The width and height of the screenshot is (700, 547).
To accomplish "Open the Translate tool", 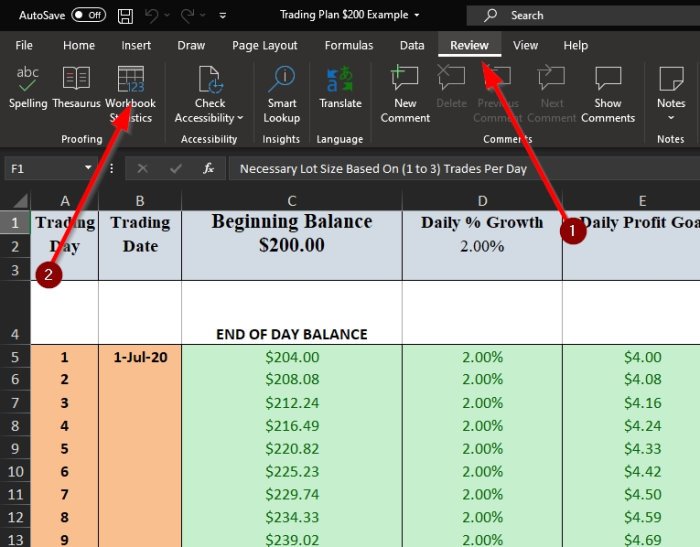I will click(340, 88).
